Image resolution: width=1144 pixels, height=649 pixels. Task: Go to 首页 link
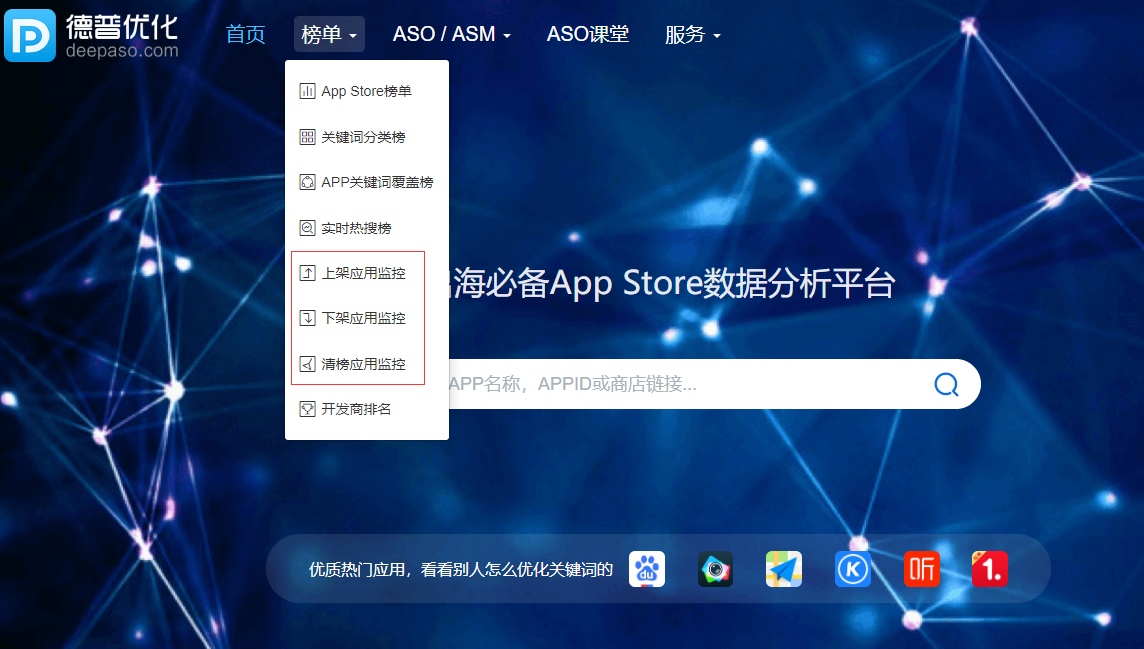point(245,34)
